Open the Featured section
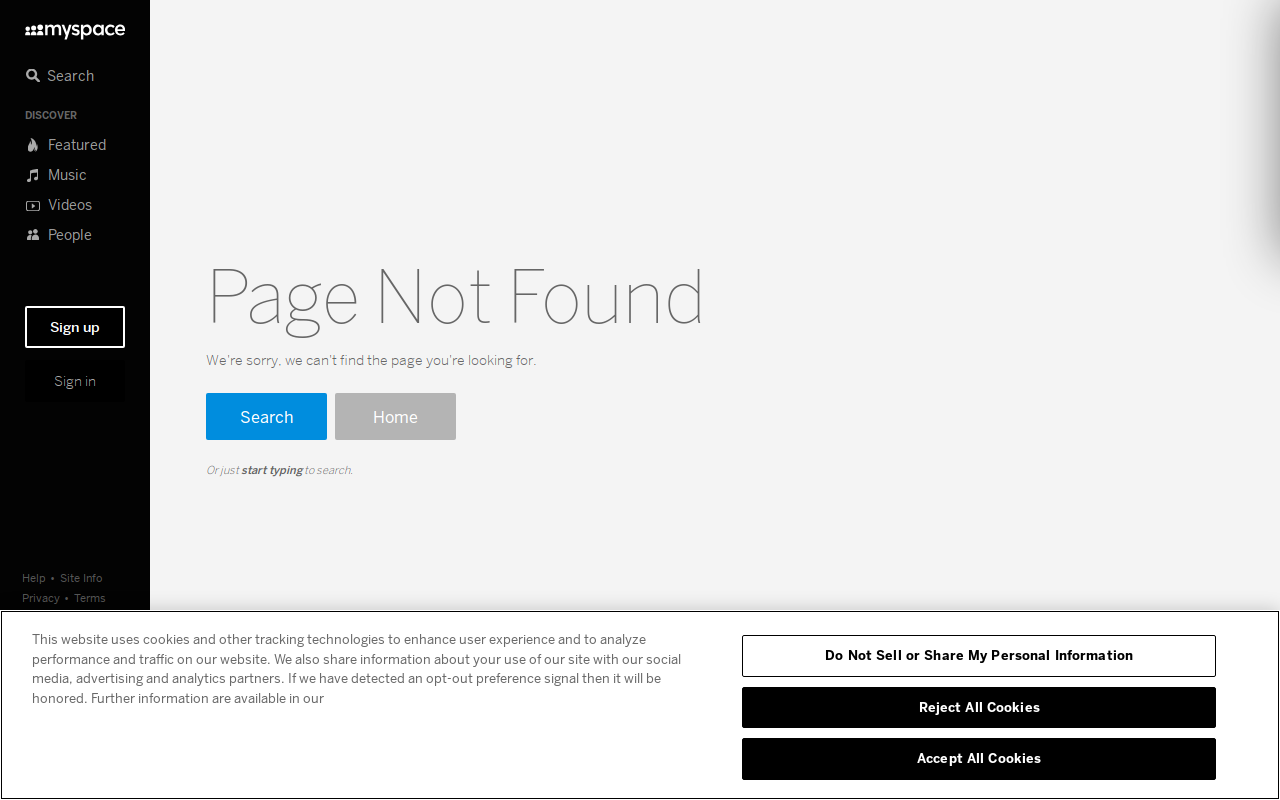This screenshot has width=1280, height=800. (77, 145)
